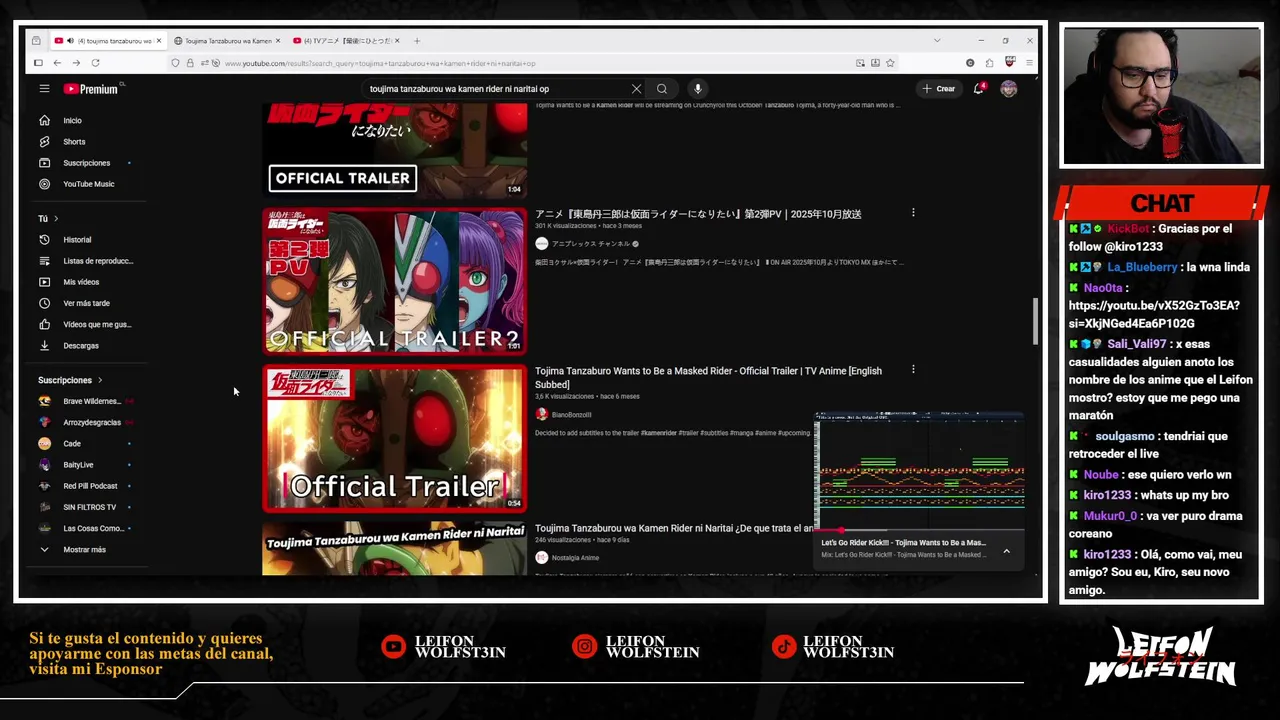The image size is (1280, 720).
Task: Clear the YouTube search box text
Action: 636,89
